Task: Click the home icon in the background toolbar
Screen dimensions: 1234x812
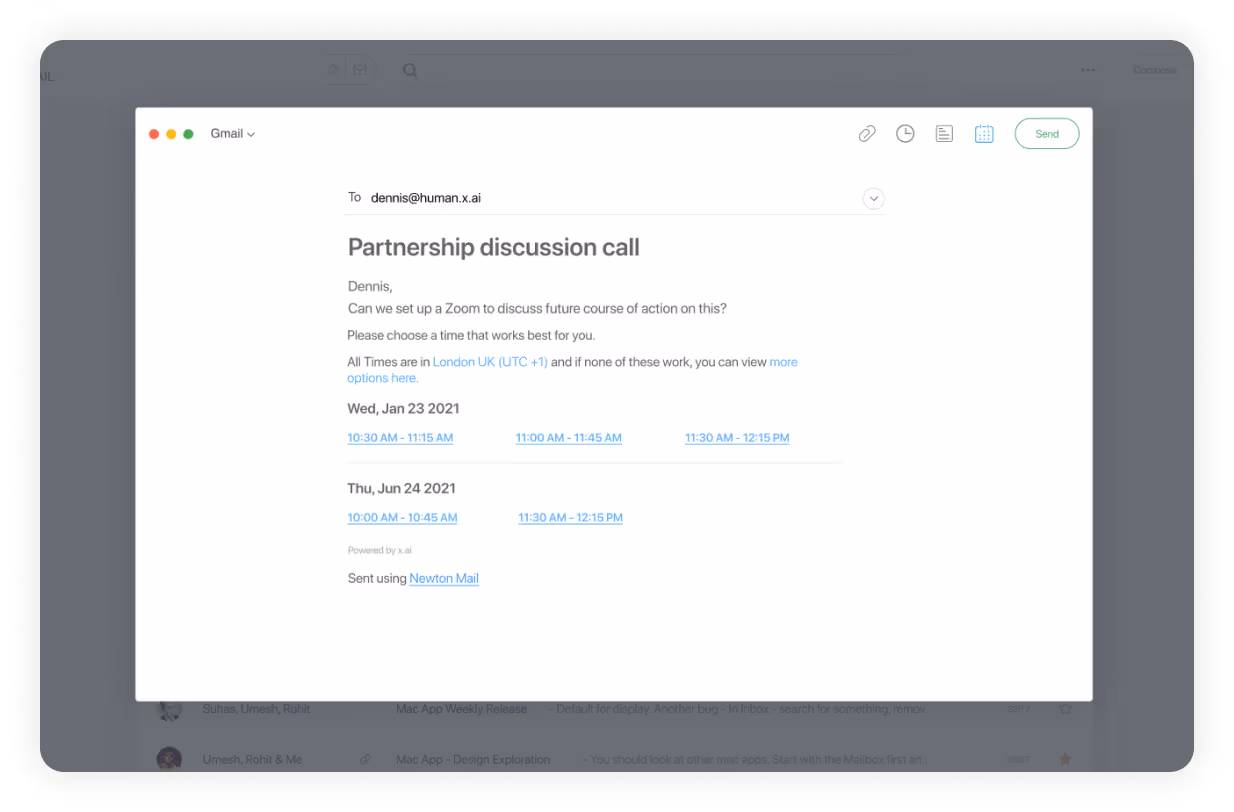Action: pos(336,69)
